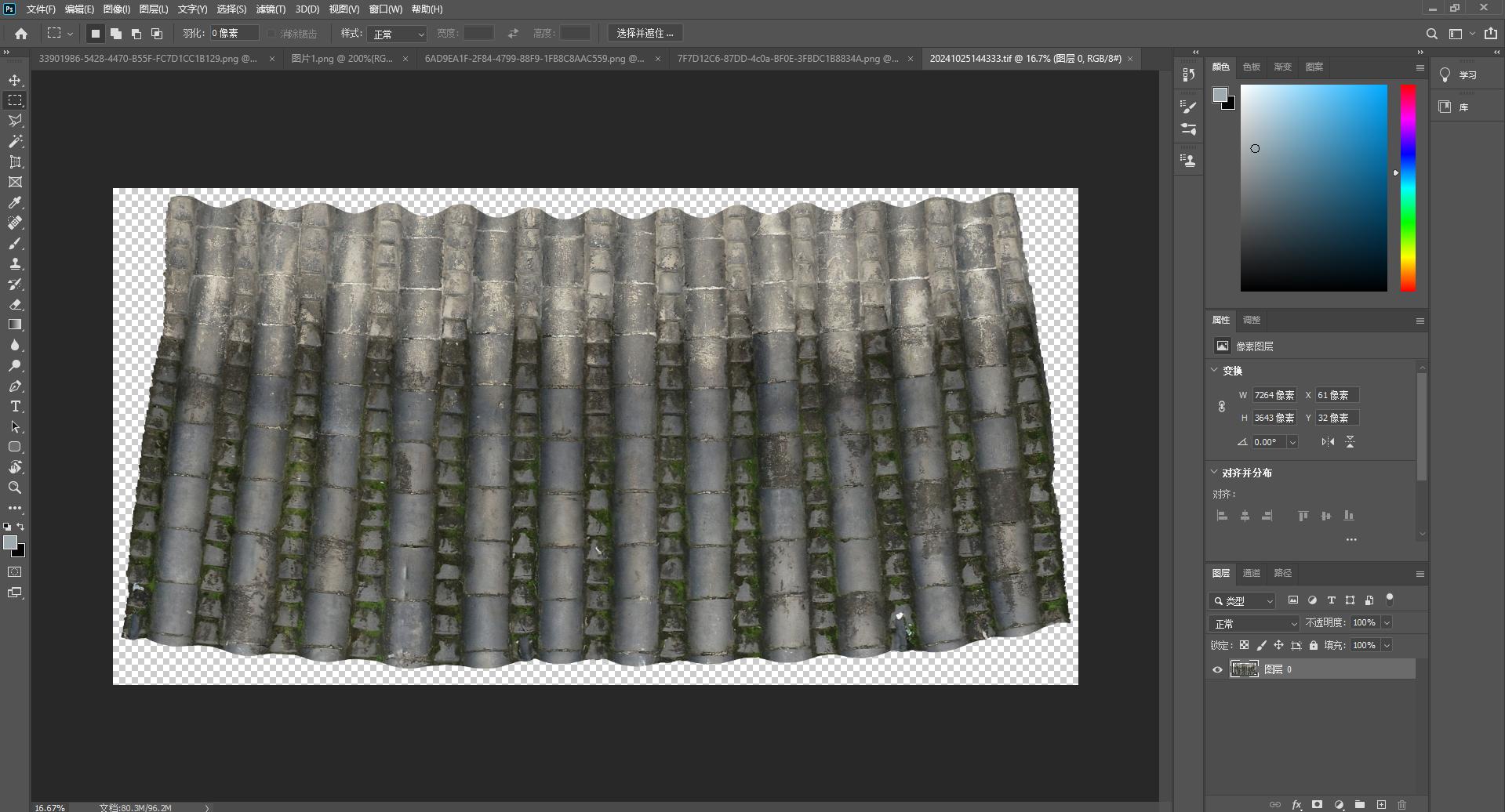Toggle the lock all padlock icon
This screenshot has height=812, width=1505.
click(x=1314, y=645)
